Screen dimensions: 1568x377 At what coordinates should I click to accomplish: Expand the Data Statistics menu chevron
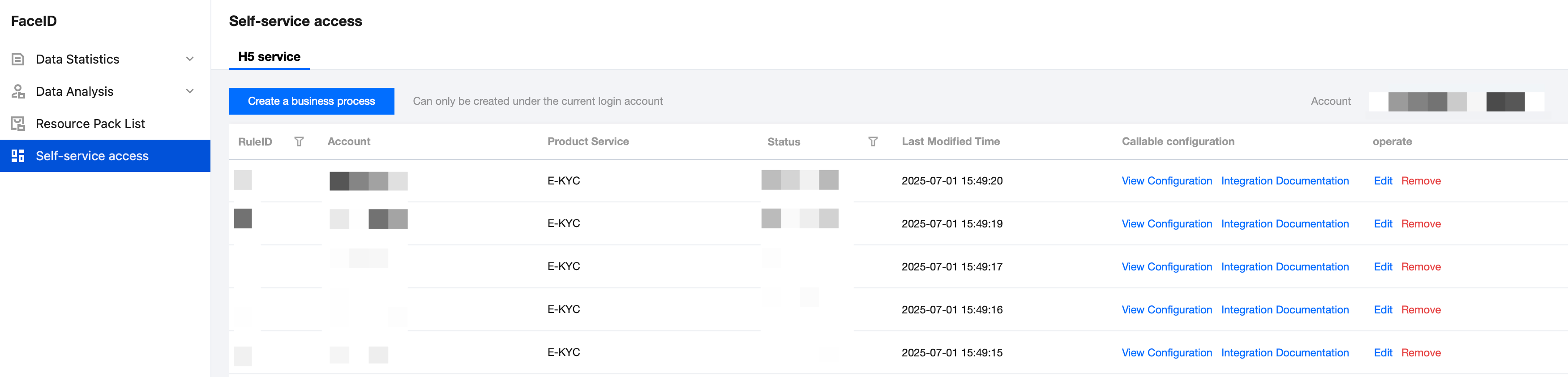pyautogui.click(x=190, y=59)
